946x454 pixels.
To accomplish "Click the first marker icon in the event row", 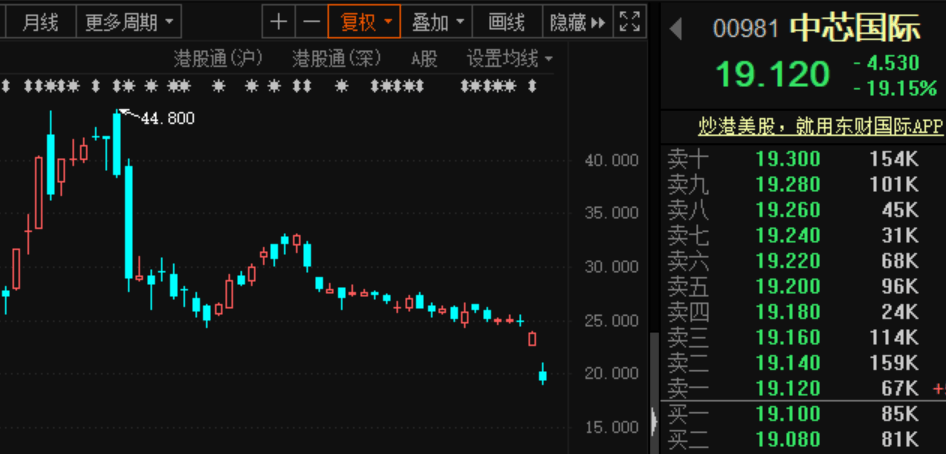I will tap(6, 86).
